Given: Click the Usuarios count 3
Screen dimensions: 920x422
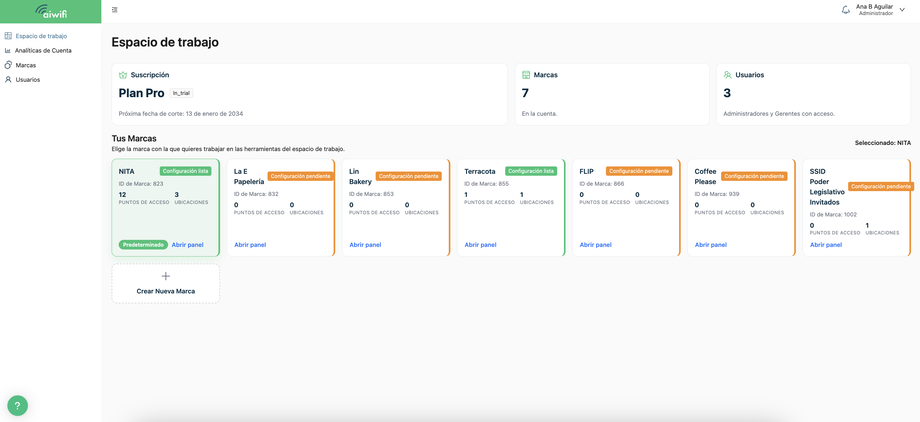Looking at the screenshot, I should pos(727,93).
